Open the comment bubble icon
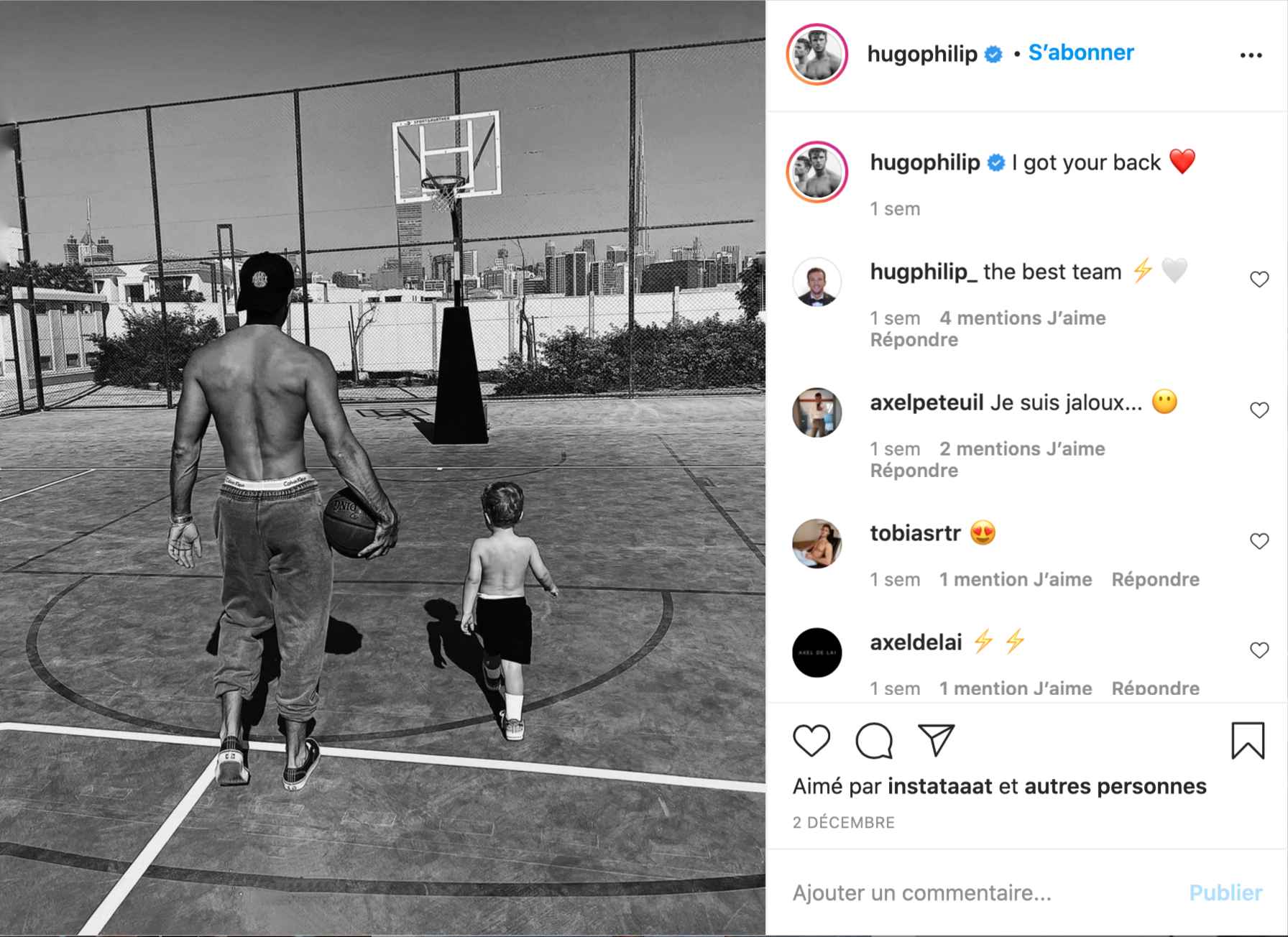1288x937 pixels. pyautogui.click(x=874, y=741)
